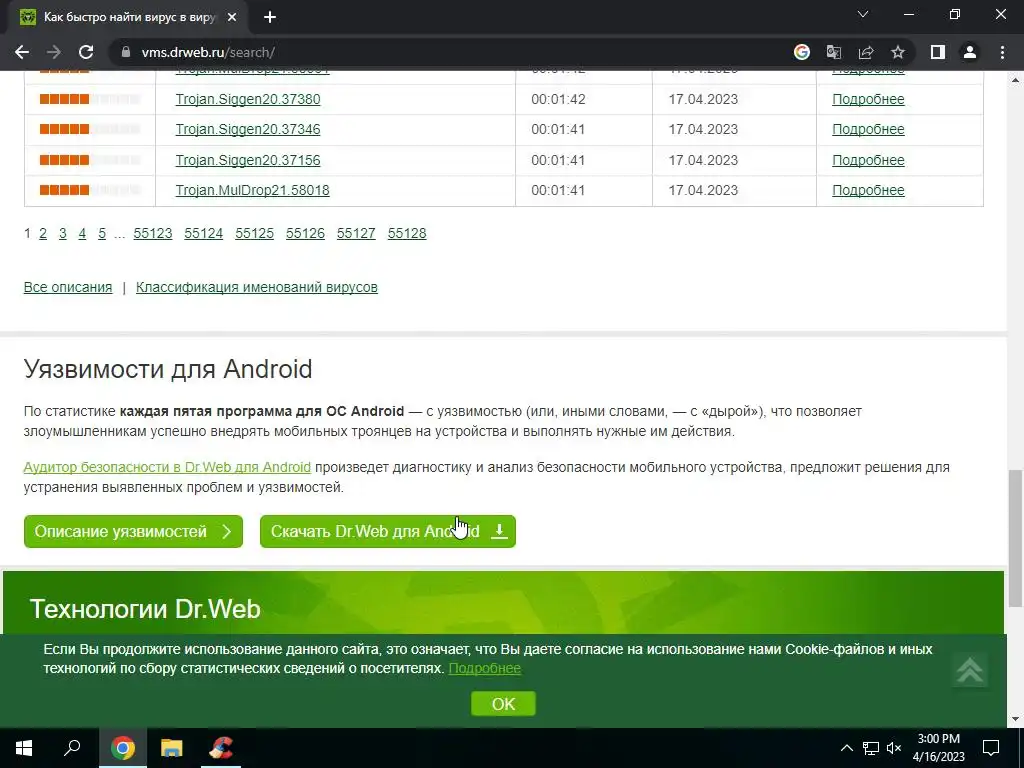Click Подробнее in Trojan.Siggen20.37380 row
This screenshot has height=768, width=1024.
pos(868,99)
